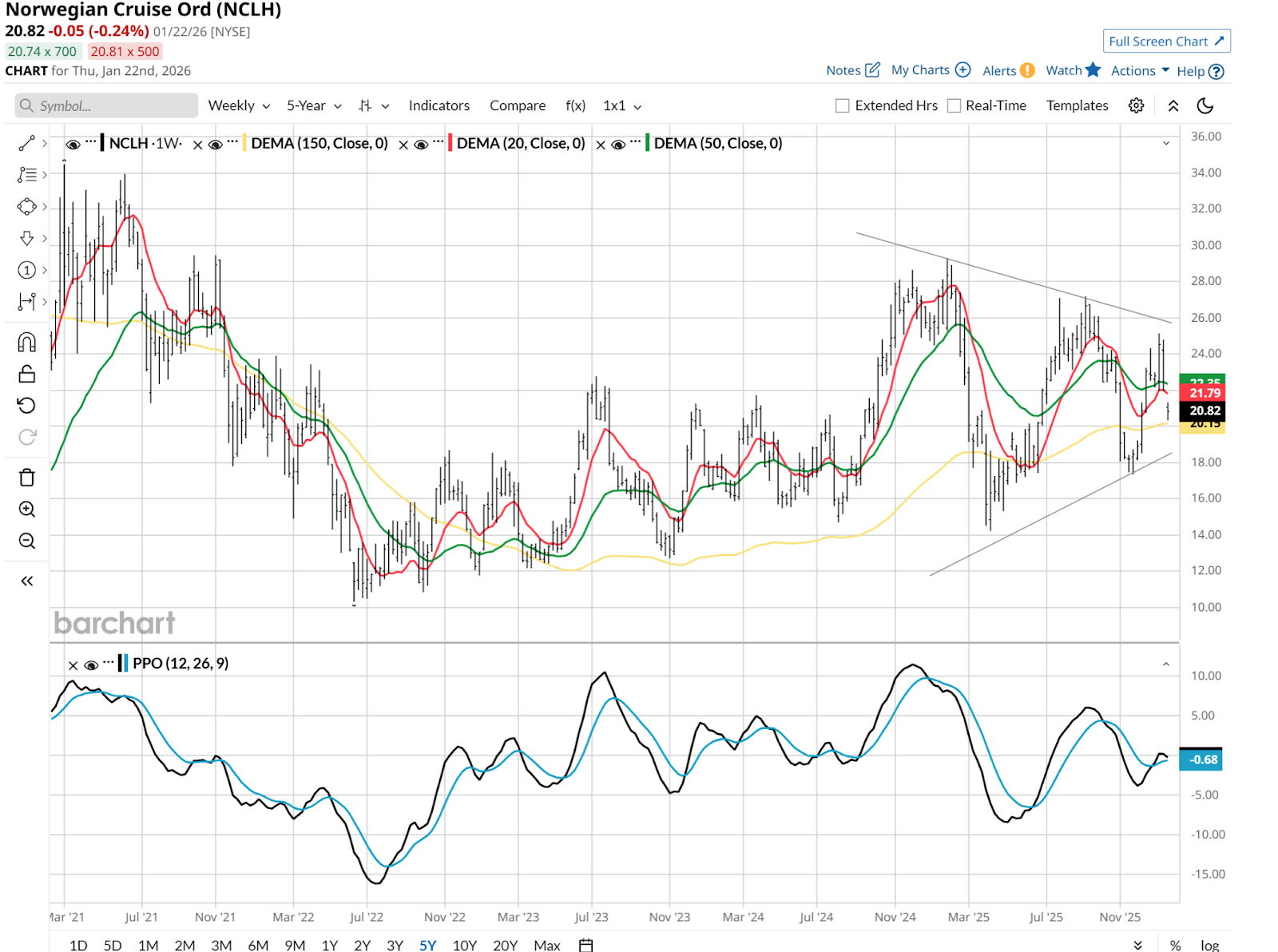The image size is (1278, 952).
Task: Click the Full Screen Chart button
Action: pos(1165,42)
